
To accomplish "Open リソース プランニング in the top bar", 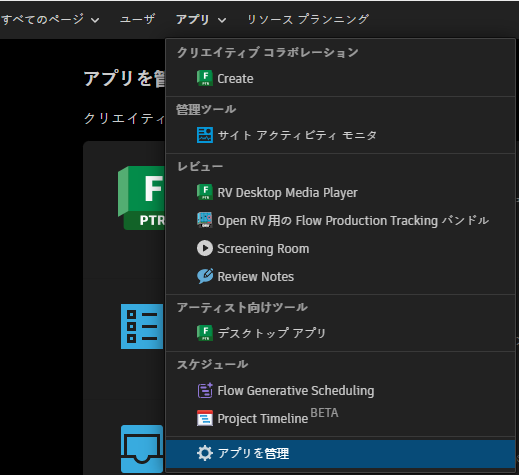I will click(308, 19).
